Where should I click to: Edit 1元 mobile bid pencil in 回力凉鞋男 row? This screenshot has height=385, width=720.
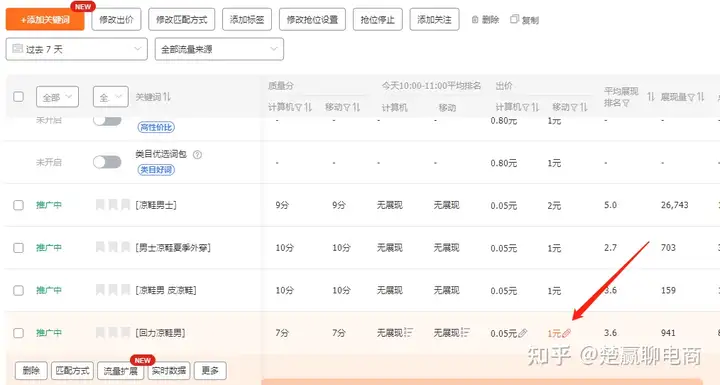[x=567, y=333]
